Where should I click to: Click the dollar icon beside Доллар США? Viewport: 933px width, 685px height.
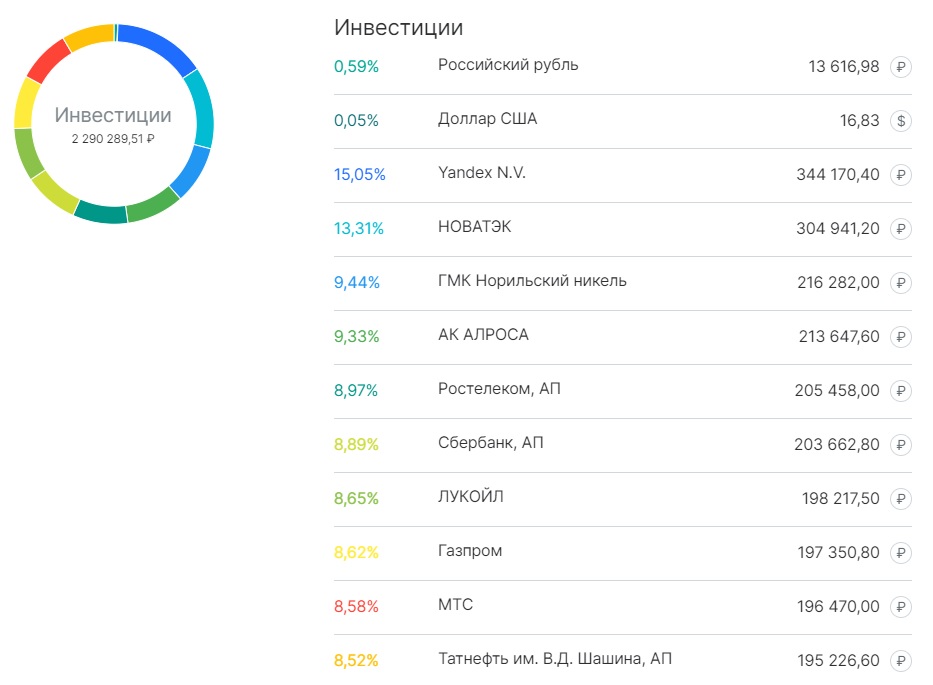900,121
